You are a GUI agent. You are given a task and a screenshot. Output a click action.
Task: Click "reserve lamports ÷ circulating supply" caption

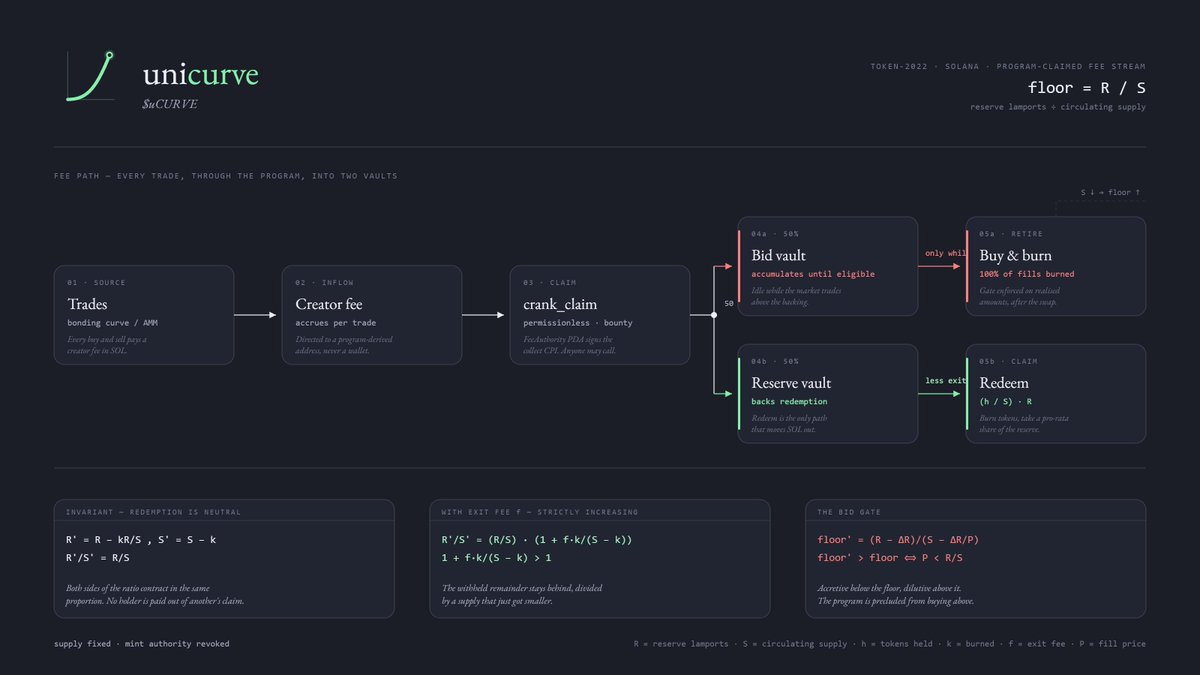click(x=1058, y=107)
